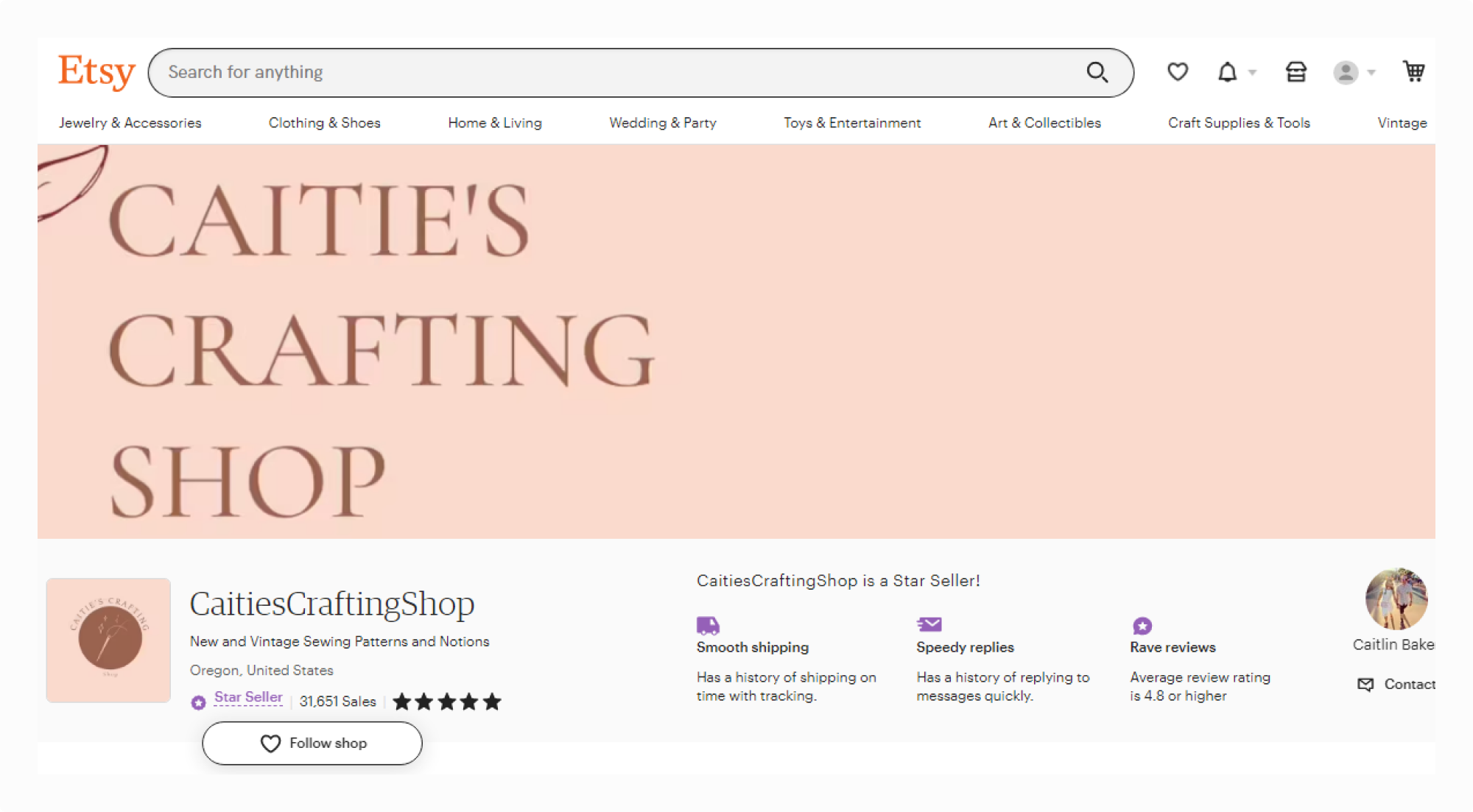1473x812 pixels.
Task: Open favorites via the heart icon
Action: tap(1178, 71)
